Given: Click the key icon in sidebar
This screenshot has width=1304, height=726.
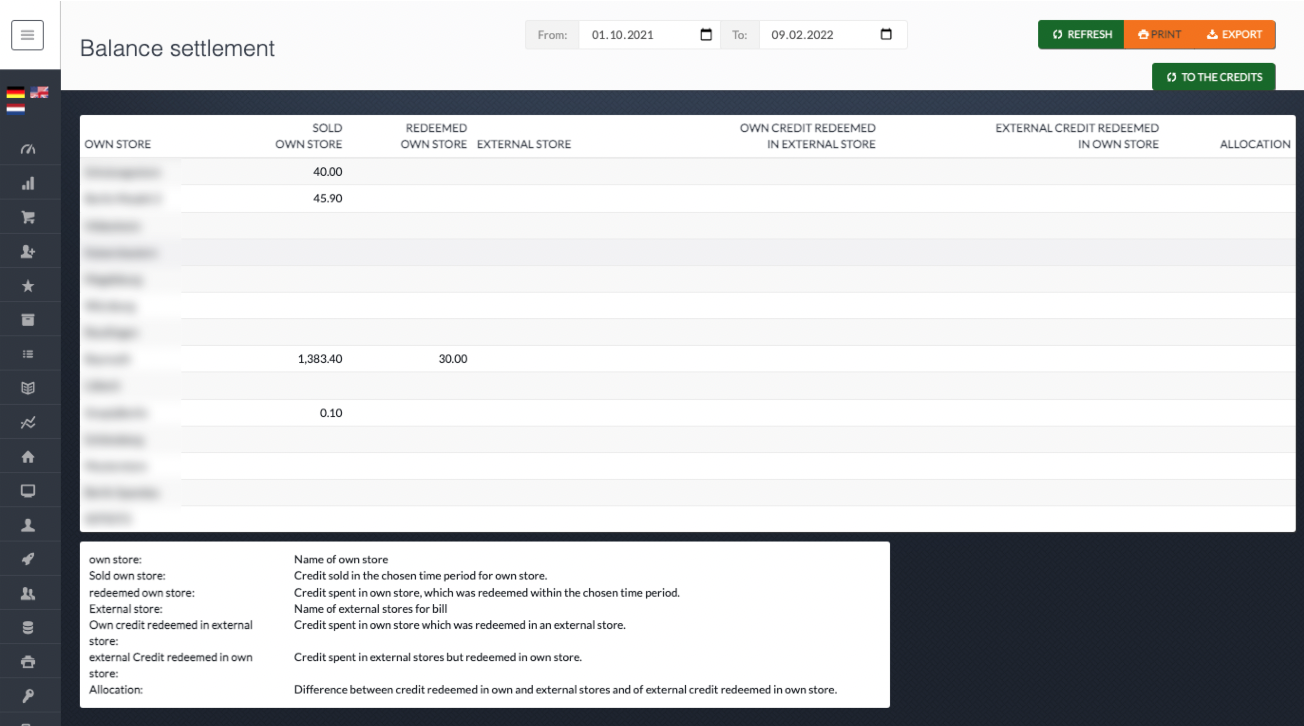Looking at the screenshot, I should click(29, 694).
